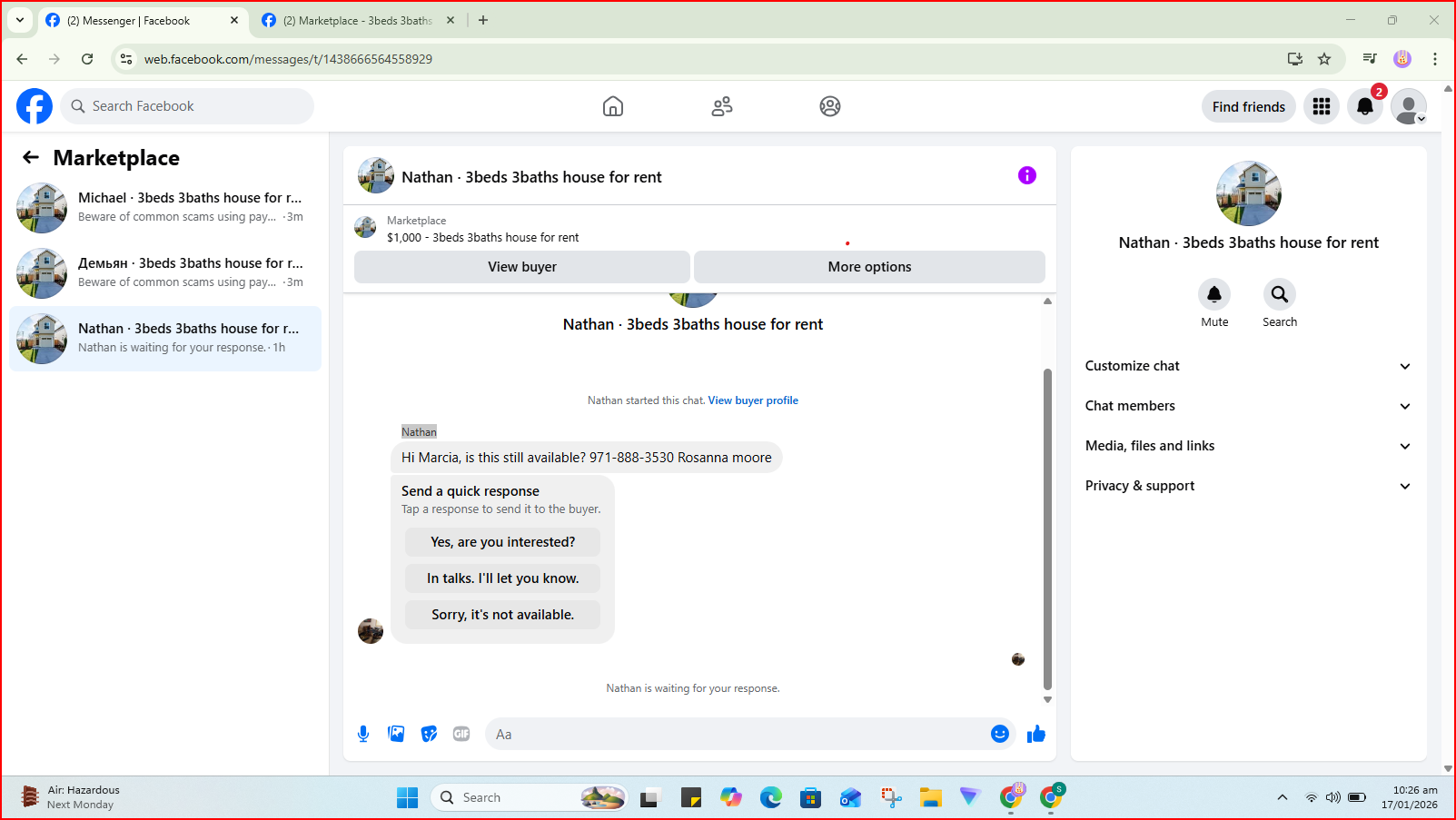Open $1,000 3beds 3baths listing link

tap(483, 238)
